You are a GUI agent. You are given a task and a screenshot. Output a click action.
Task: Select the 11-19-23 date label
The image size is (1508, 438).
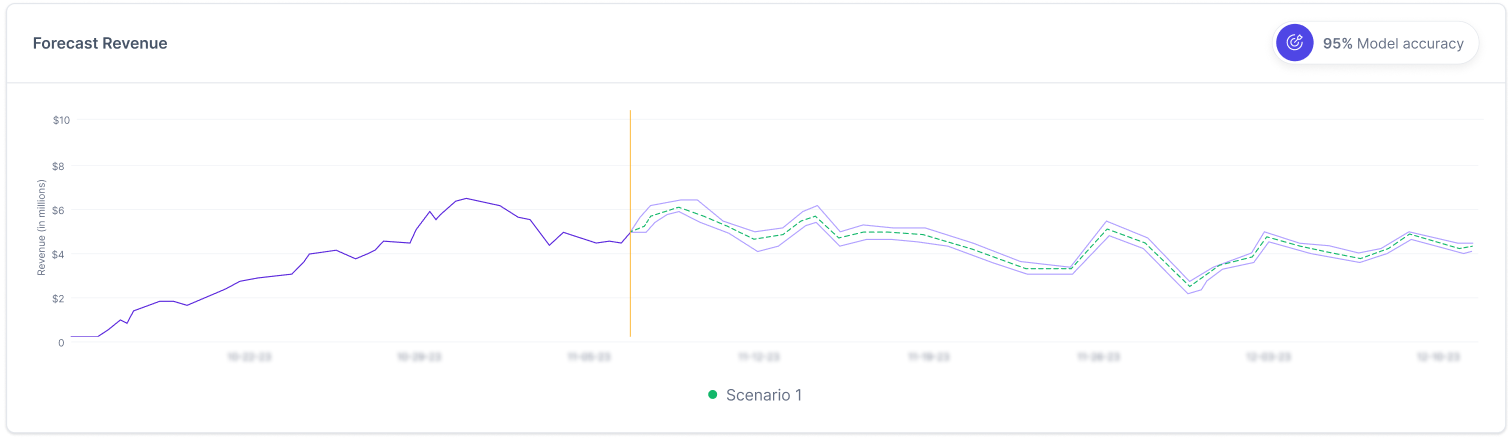pyautogui.click(x=929, y=356)
